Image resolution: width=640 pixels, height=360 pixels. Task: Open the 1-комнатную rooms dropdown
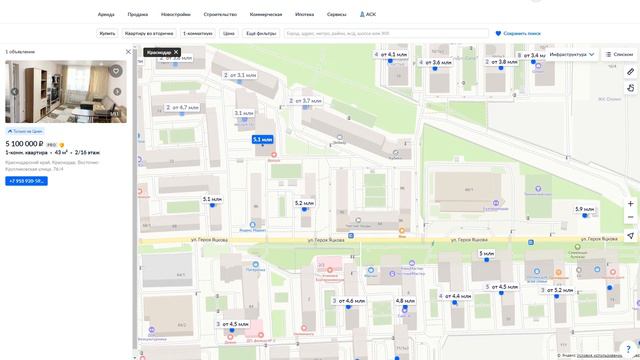(198, 33)
